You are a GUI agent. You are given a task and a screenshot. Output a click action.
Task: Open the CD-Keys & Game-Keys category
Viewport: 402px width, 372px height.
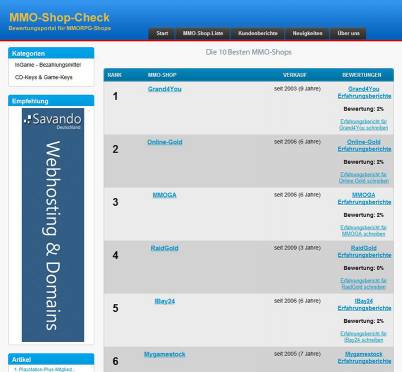click(44, 77)
